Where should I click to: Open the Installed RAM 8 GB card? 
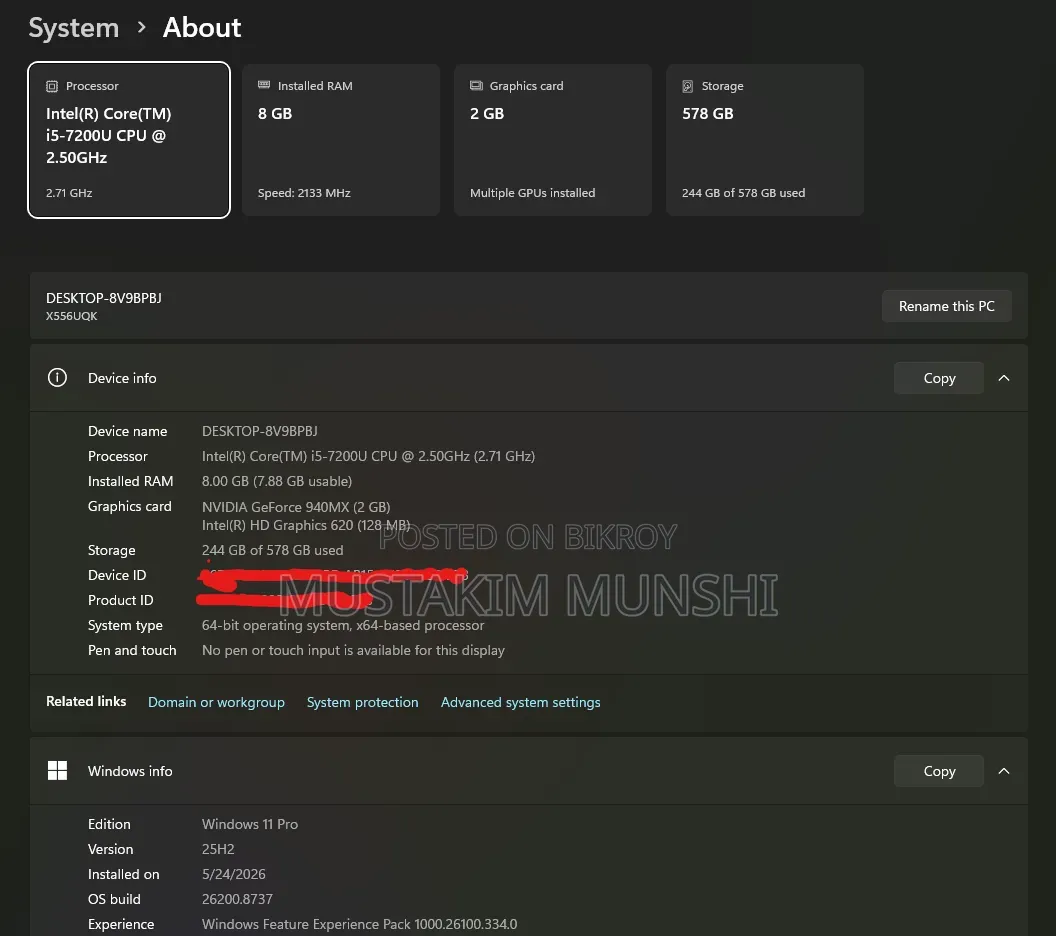click(x=341, y=140)
